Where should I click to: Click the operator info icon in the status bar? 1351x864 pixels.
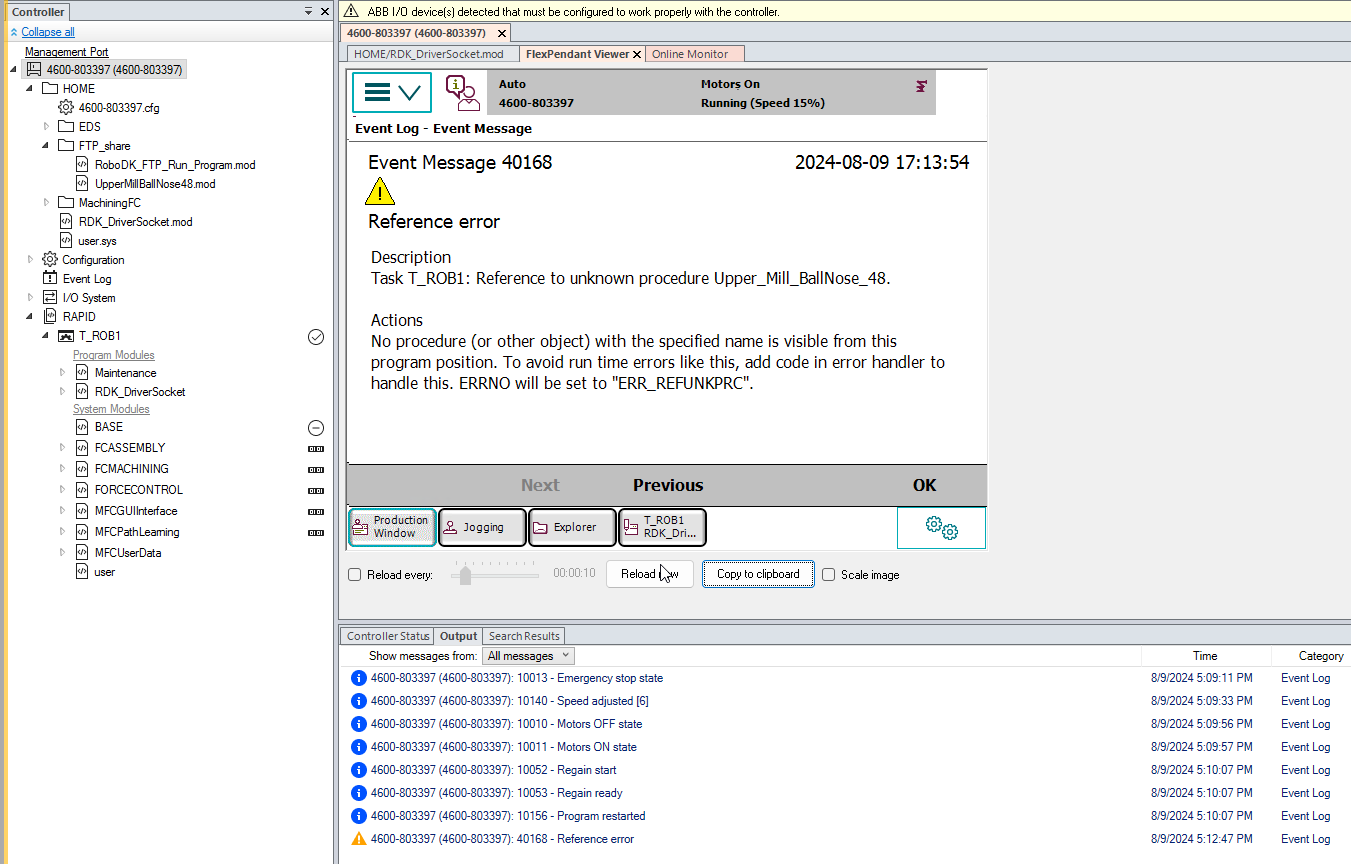point(461,93)
